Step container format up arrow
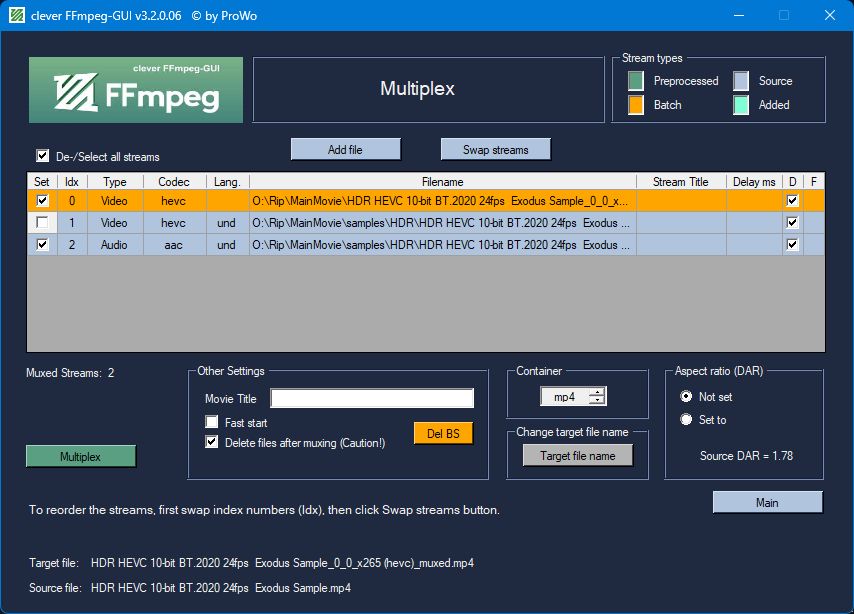 point(597,392)
